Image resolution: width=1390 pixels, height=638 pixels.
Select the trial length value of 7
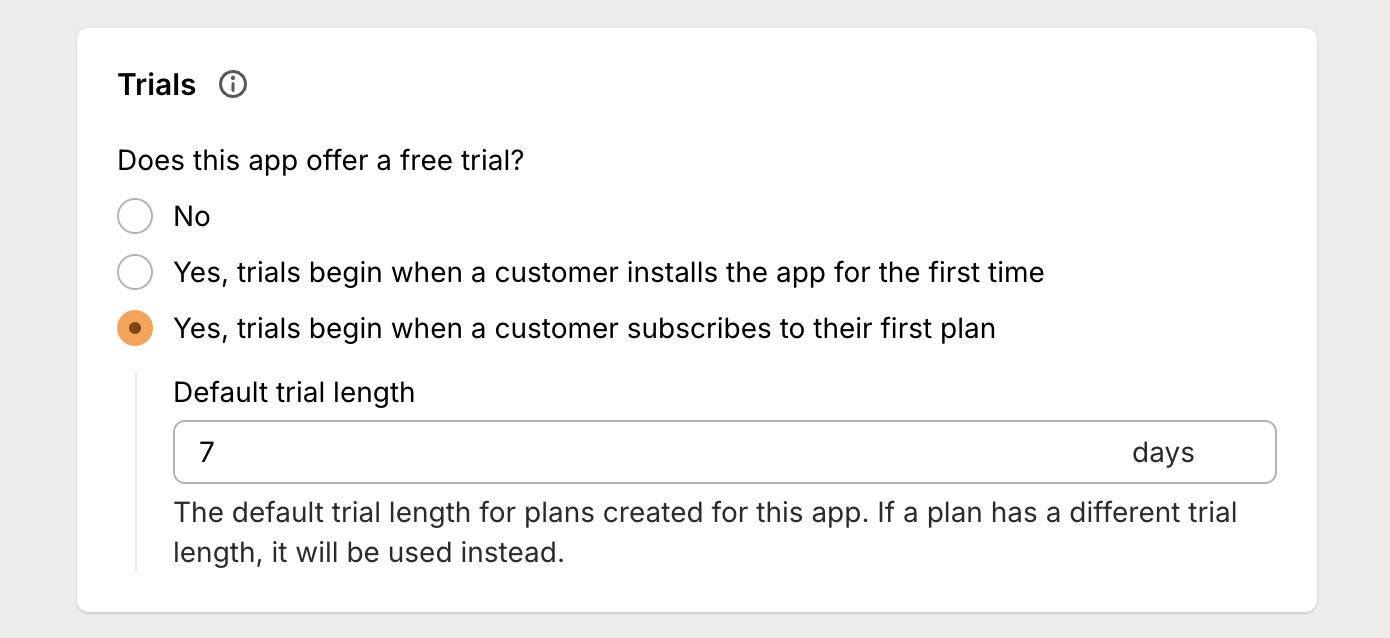coord(206,452)
